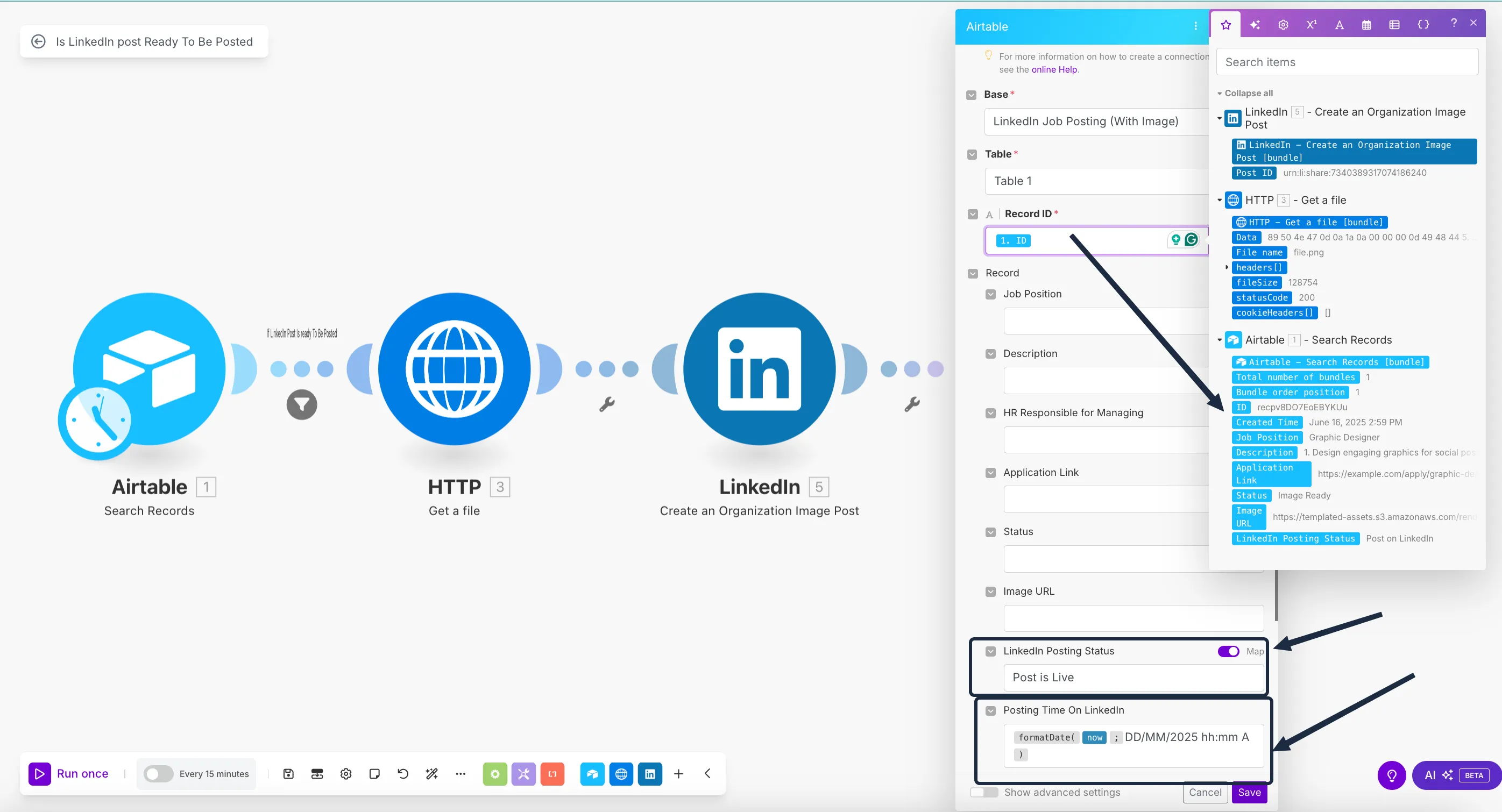
Task: Switch off the Map toggle for LinkedIn Posting Status
Action: tap(1228, 652)
